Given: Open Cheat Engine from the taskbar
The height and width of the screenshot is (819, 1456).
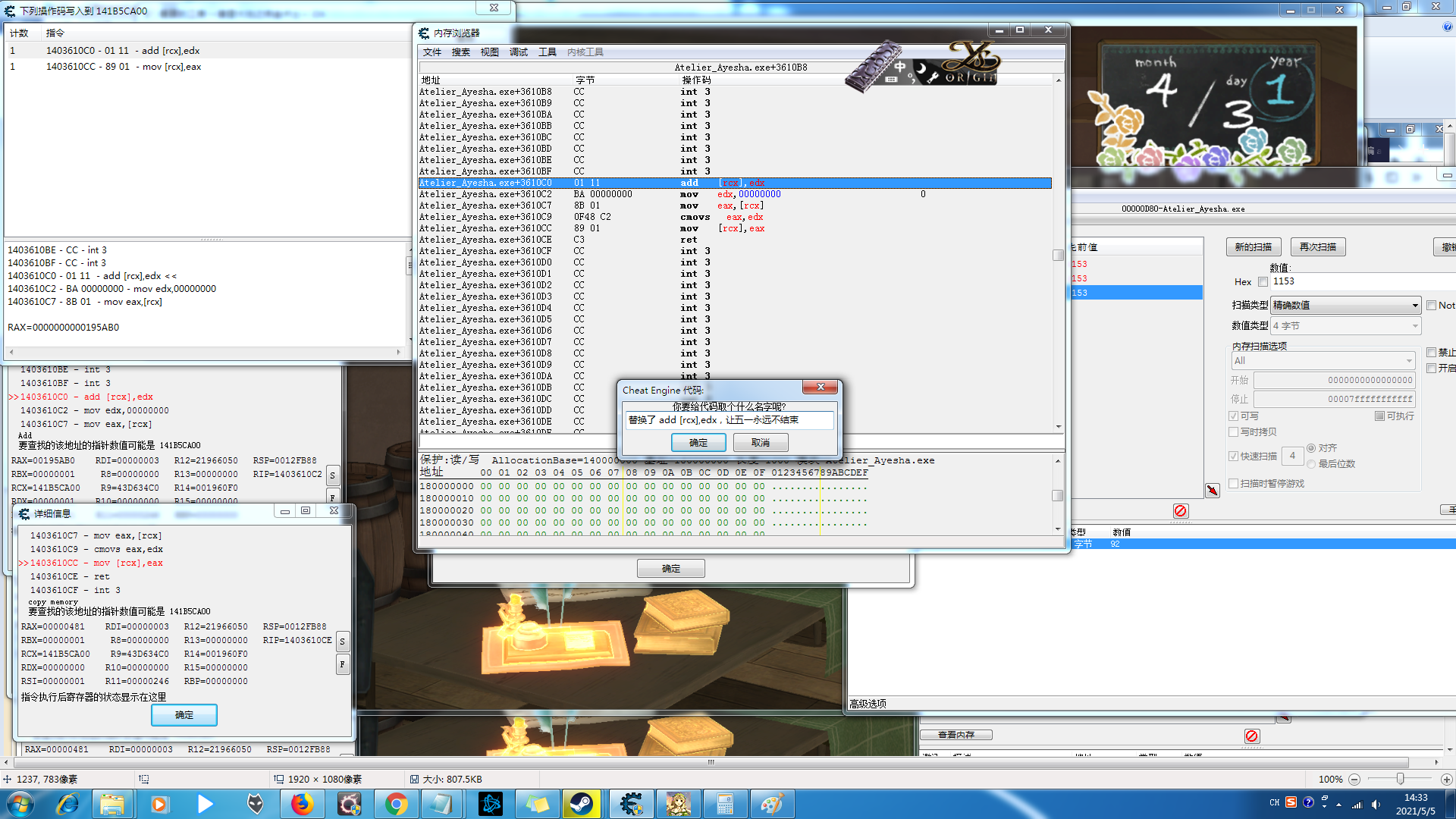Looking at the screenshot, I should (631, 804).
